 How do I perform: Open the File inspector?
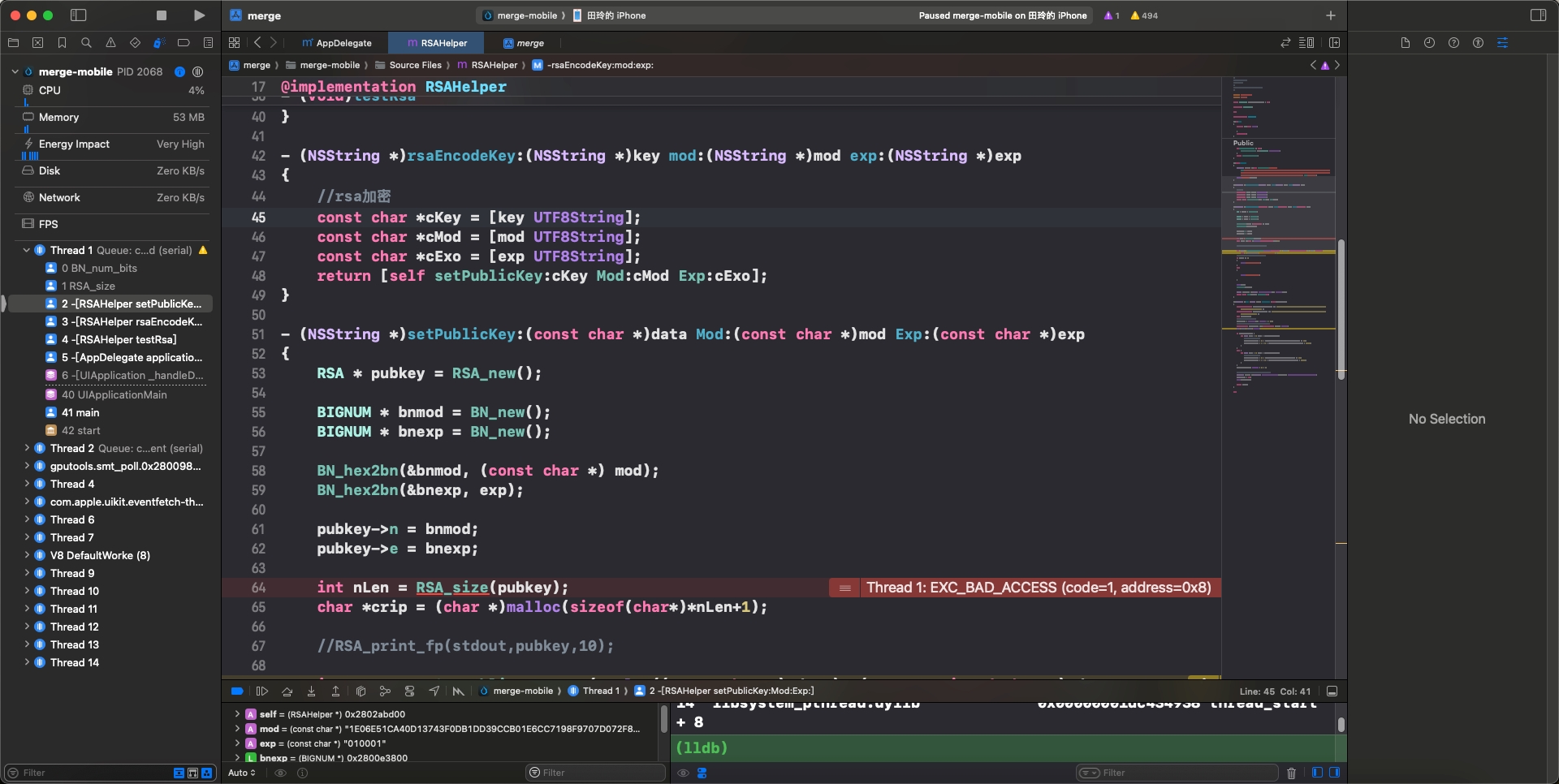1405,43
